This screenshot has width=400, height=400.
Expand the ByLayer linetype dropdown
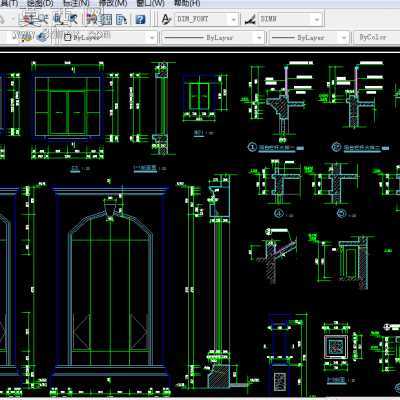click(259, 37)
